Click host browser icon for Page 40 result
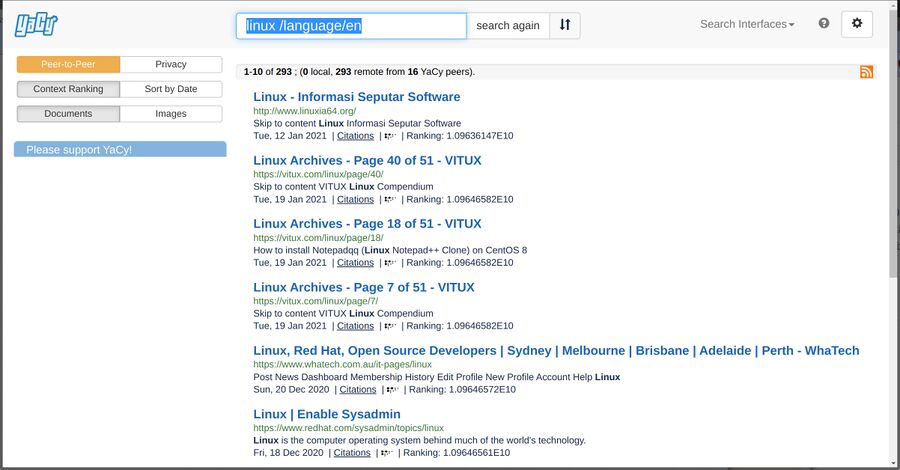900x470 pixels. 390,200
